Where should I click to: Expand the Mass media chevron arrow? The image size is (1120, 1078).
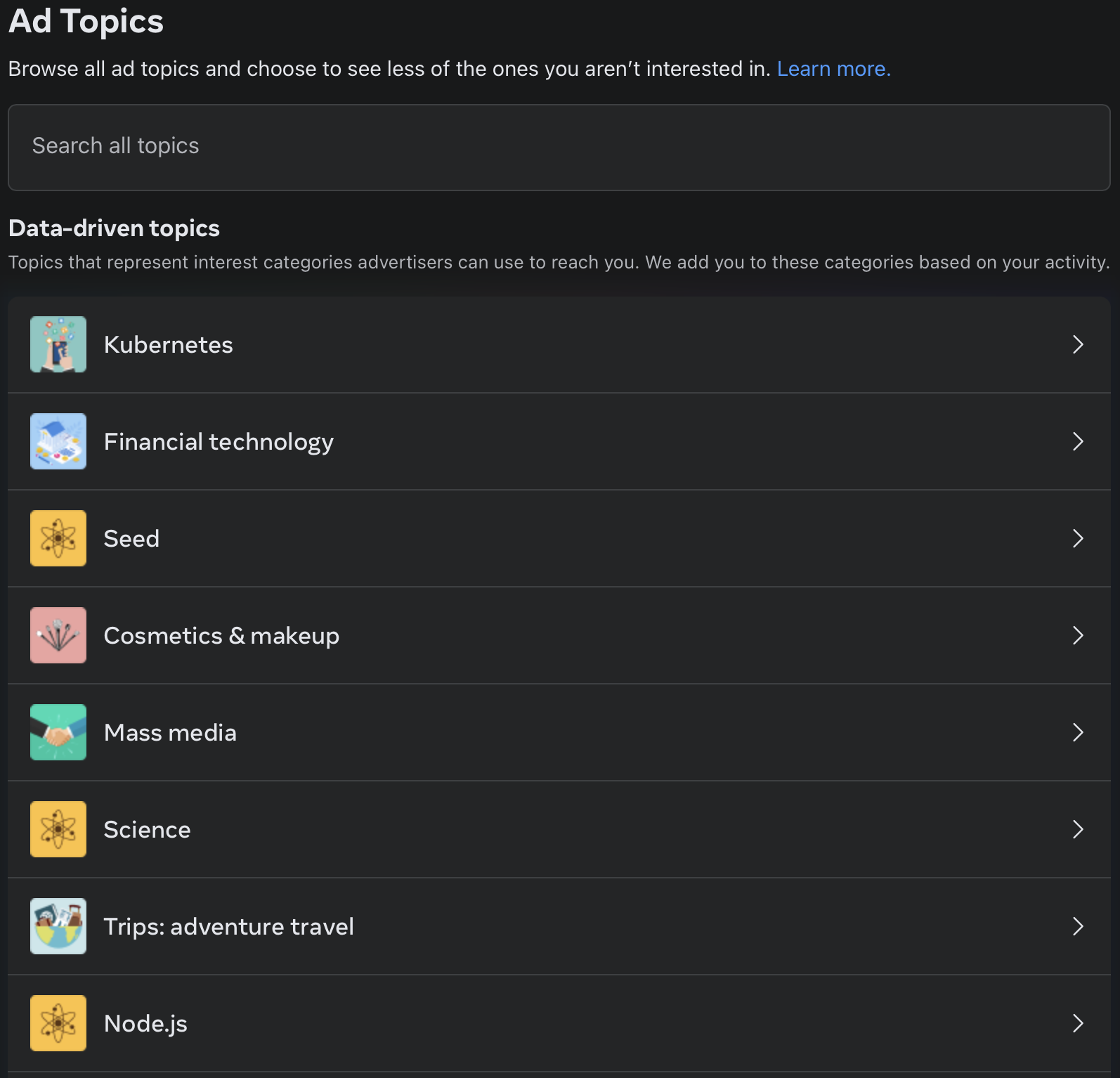point(1078,732)
